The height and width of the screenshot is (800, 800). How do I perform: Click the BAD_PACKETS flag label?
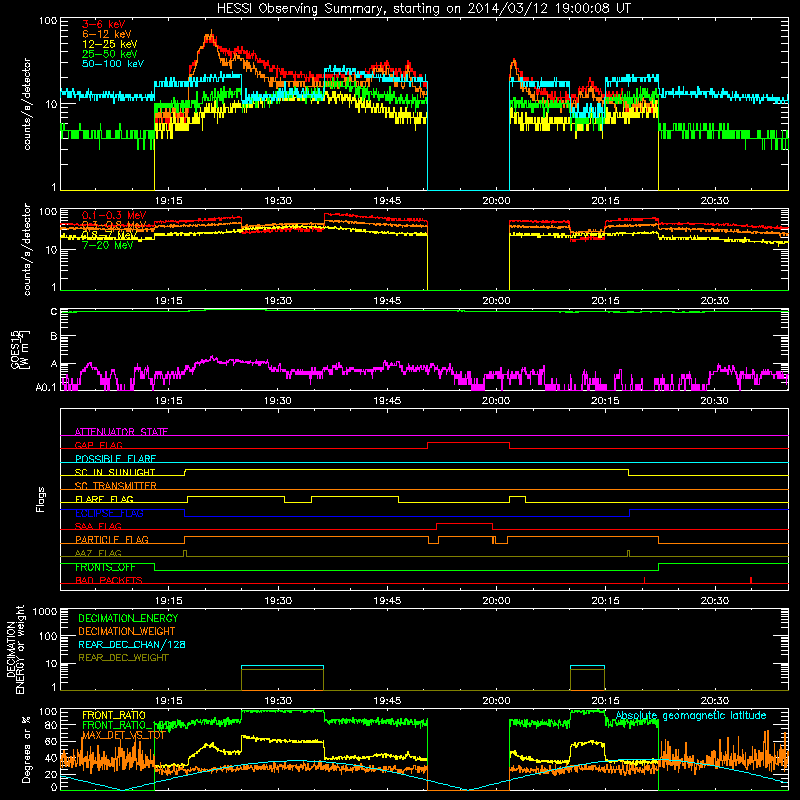coord(109,580)
